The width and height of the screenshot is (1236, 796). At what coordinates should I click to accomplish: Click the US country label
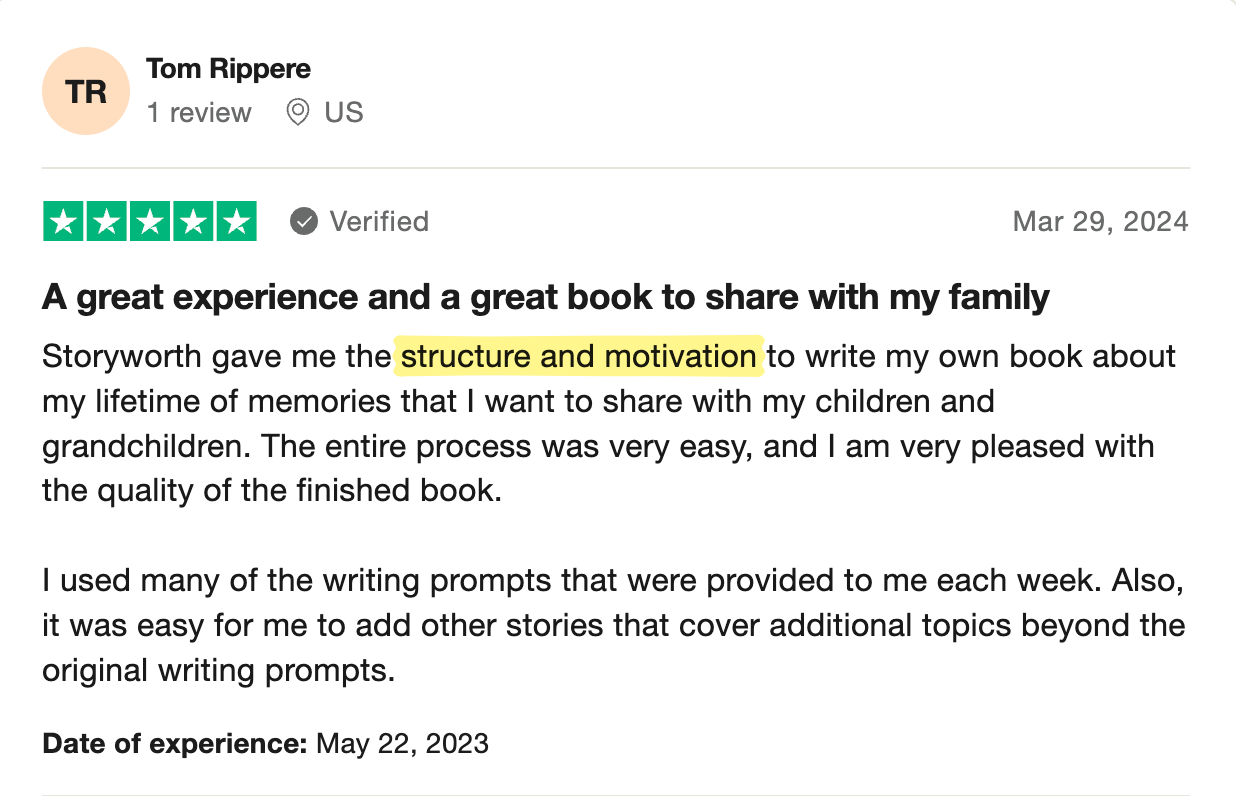click(x=344, y=112)
